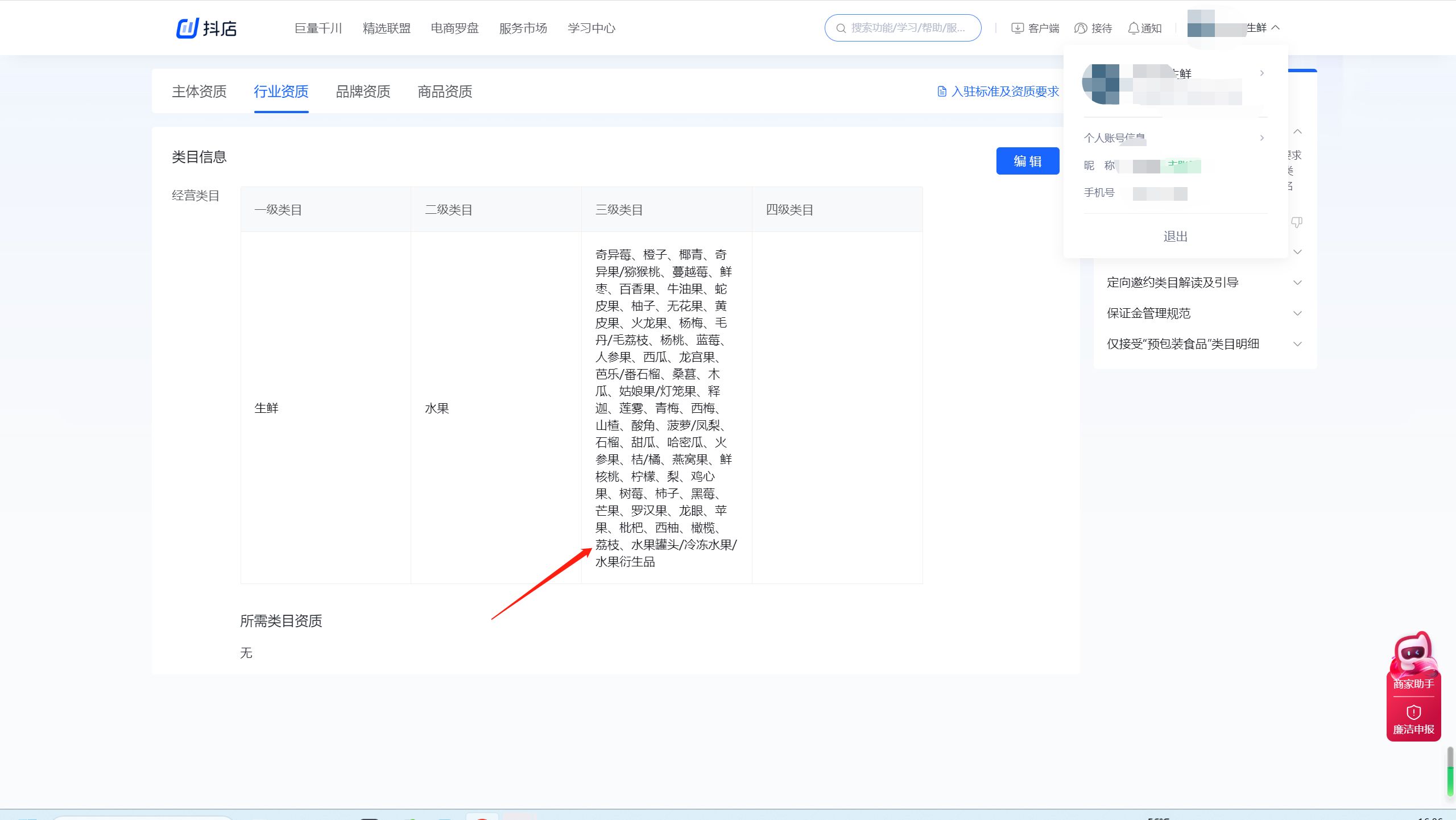1456x820 pixels.
Task: Switch to 品牌资质 tab
Action: click(x=363, y=92)
